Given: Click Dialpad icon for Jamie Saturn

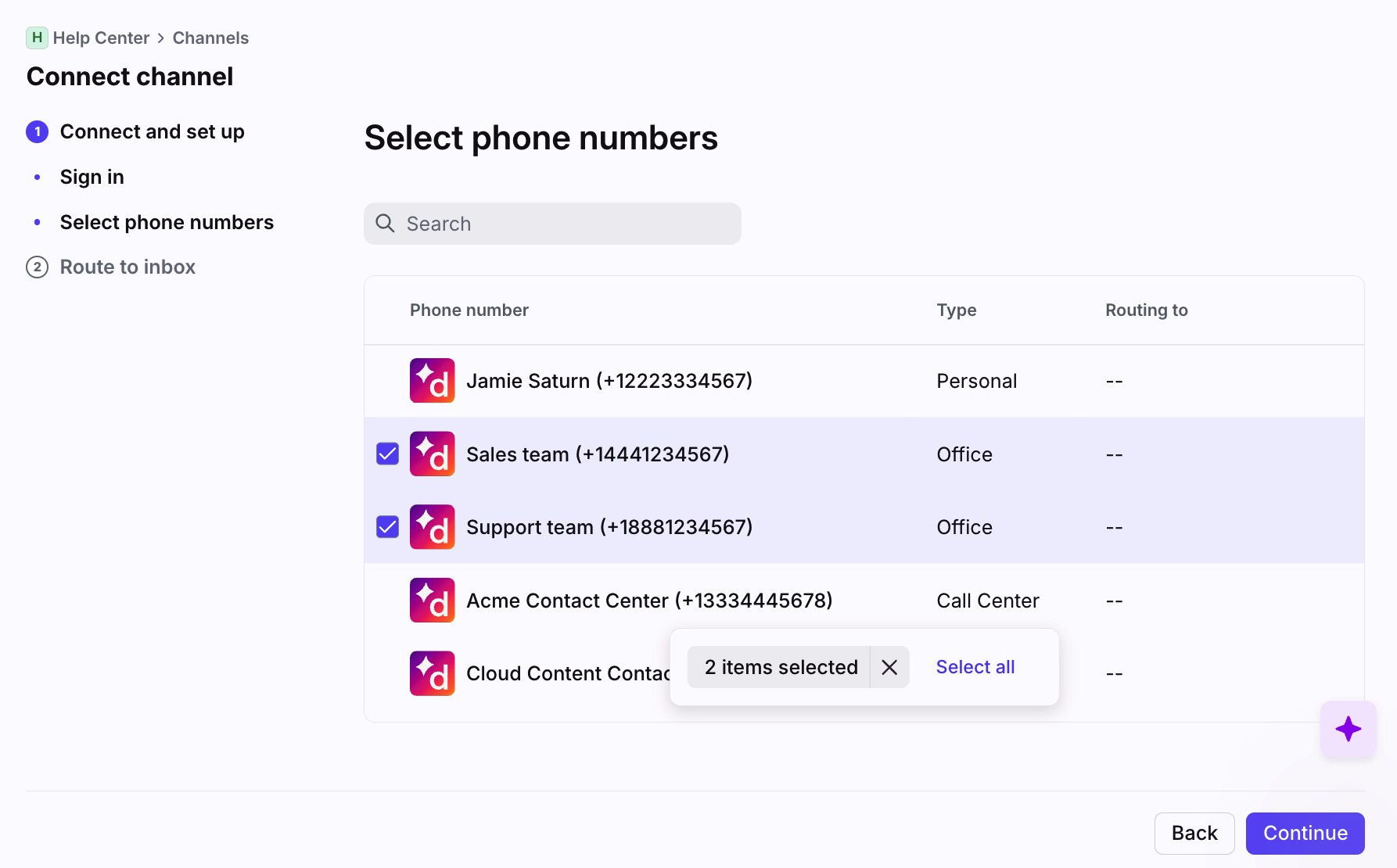Looking at the screenshot, I should click(x=432, y=381).
